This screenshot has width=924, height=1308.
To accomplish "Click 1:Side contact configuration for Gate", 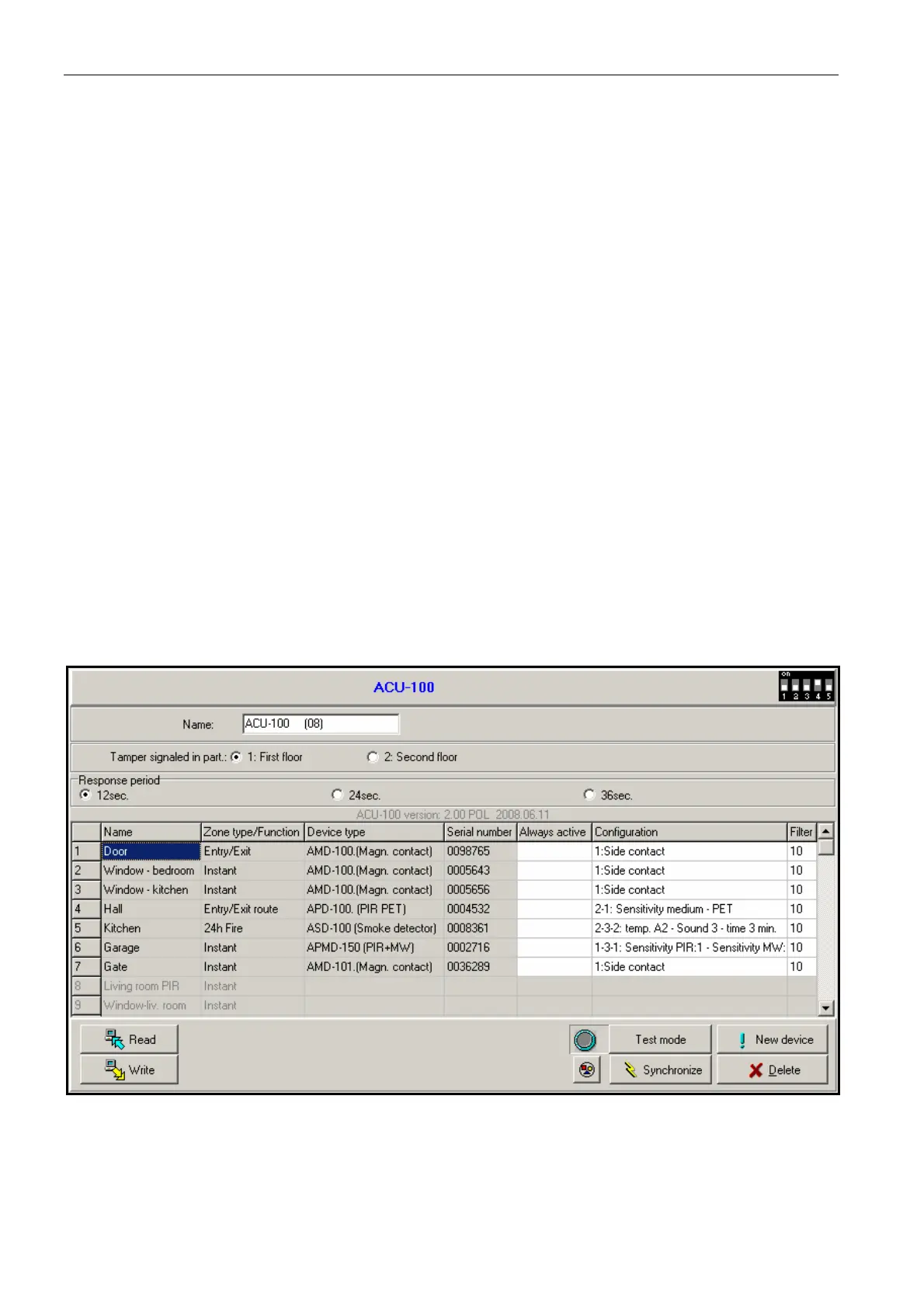I will point(690,967).
